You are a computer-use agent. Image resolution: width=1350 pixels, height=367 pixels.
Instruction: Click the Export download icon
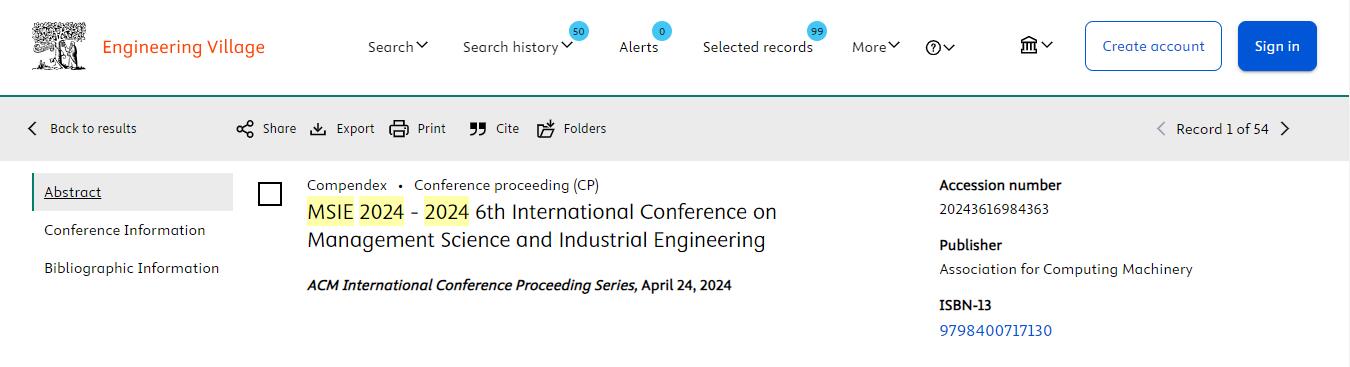(318, 129)
